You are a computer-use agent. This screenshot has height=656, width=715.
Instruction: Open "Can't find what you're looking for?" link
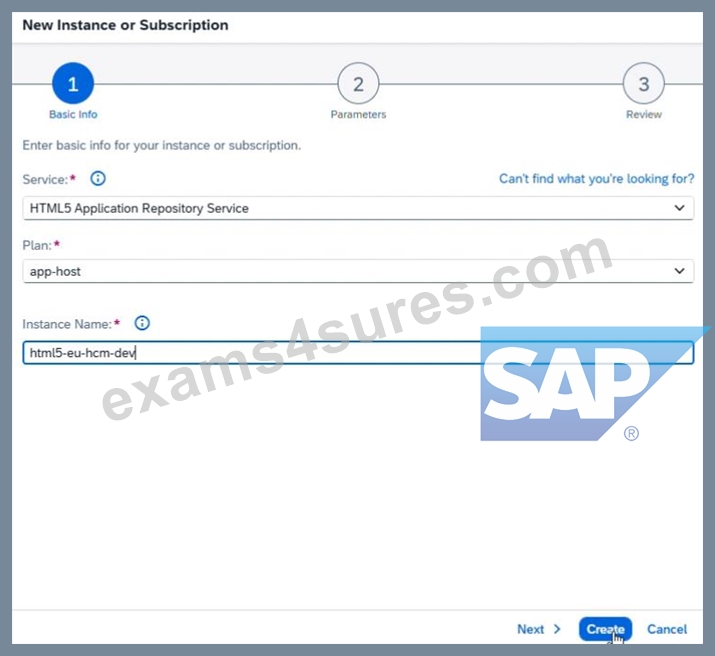click(596, 178)
